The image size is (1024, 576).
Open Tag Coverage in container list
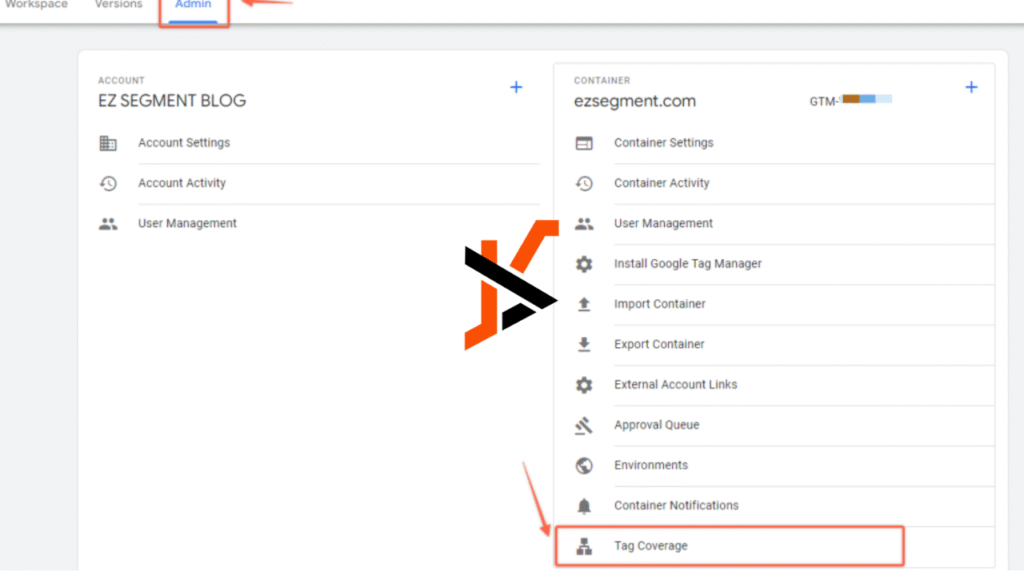coord(651,546)
